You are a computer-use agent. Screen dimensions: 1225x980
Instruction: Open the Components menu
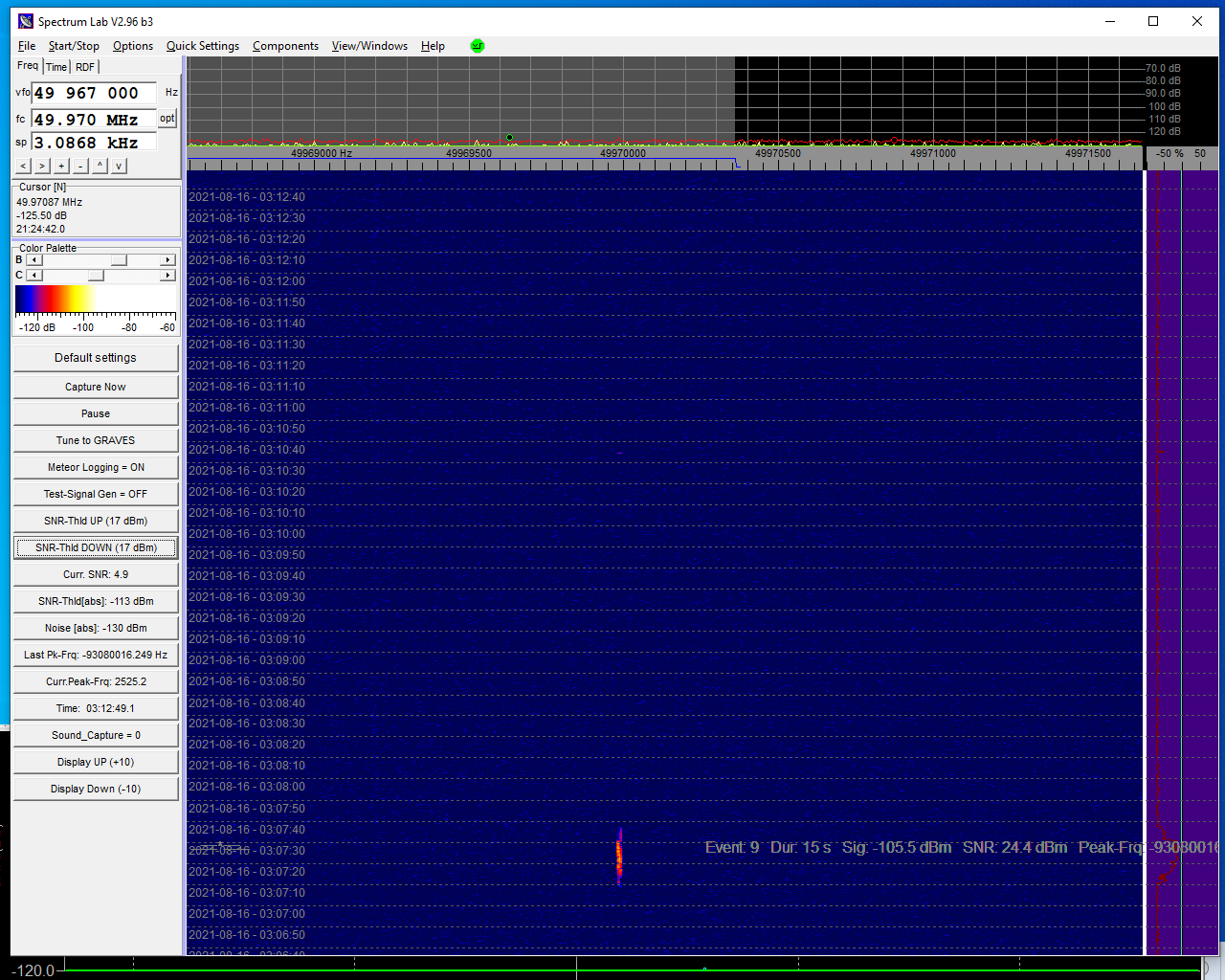285,46
